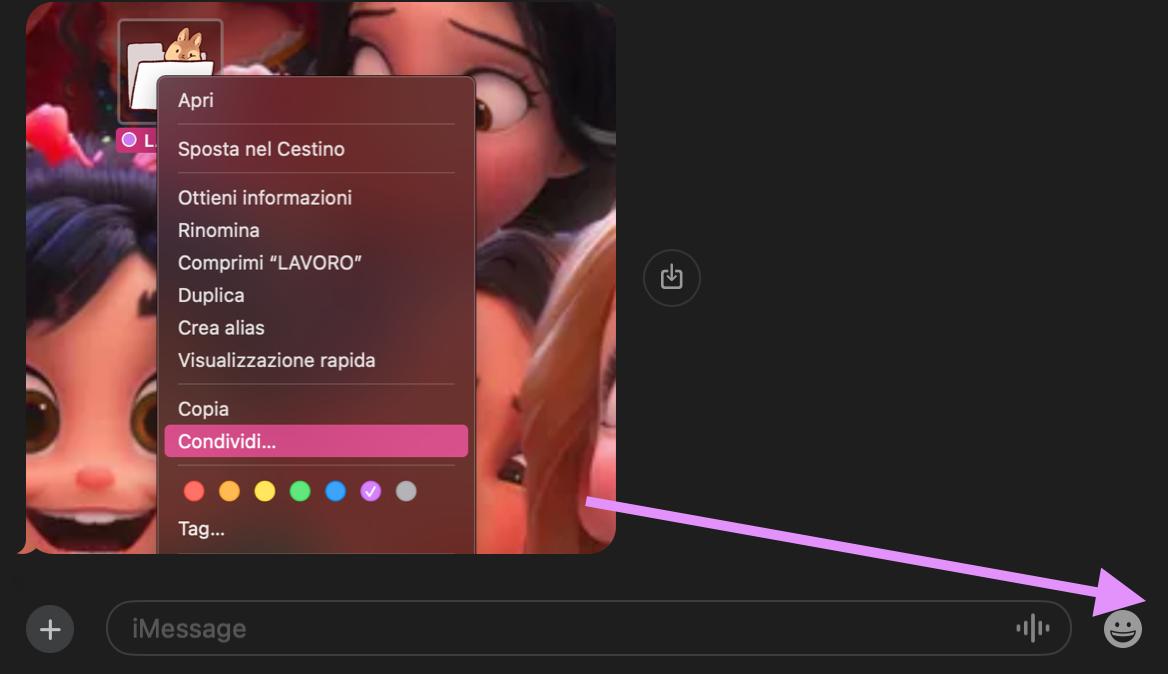Select Sposta nel Cestino menu entry
Screen dimensions: 1168x674
[x=261, y=149]
